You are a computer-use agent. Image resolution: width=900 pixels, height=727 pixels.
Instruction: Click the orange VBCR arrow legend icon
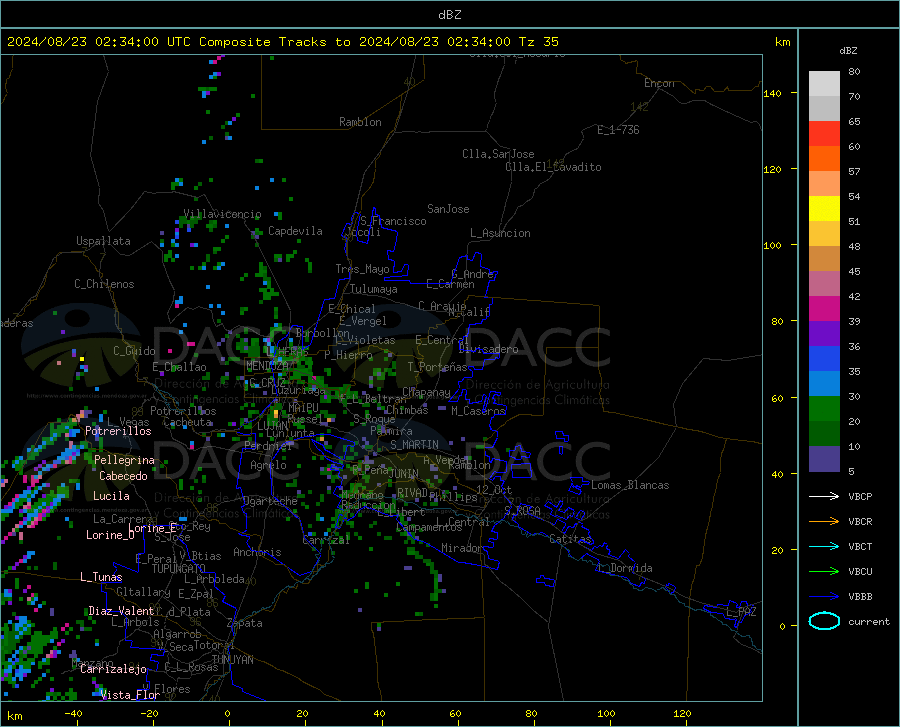pyautogui.click(x=824, y=522)
